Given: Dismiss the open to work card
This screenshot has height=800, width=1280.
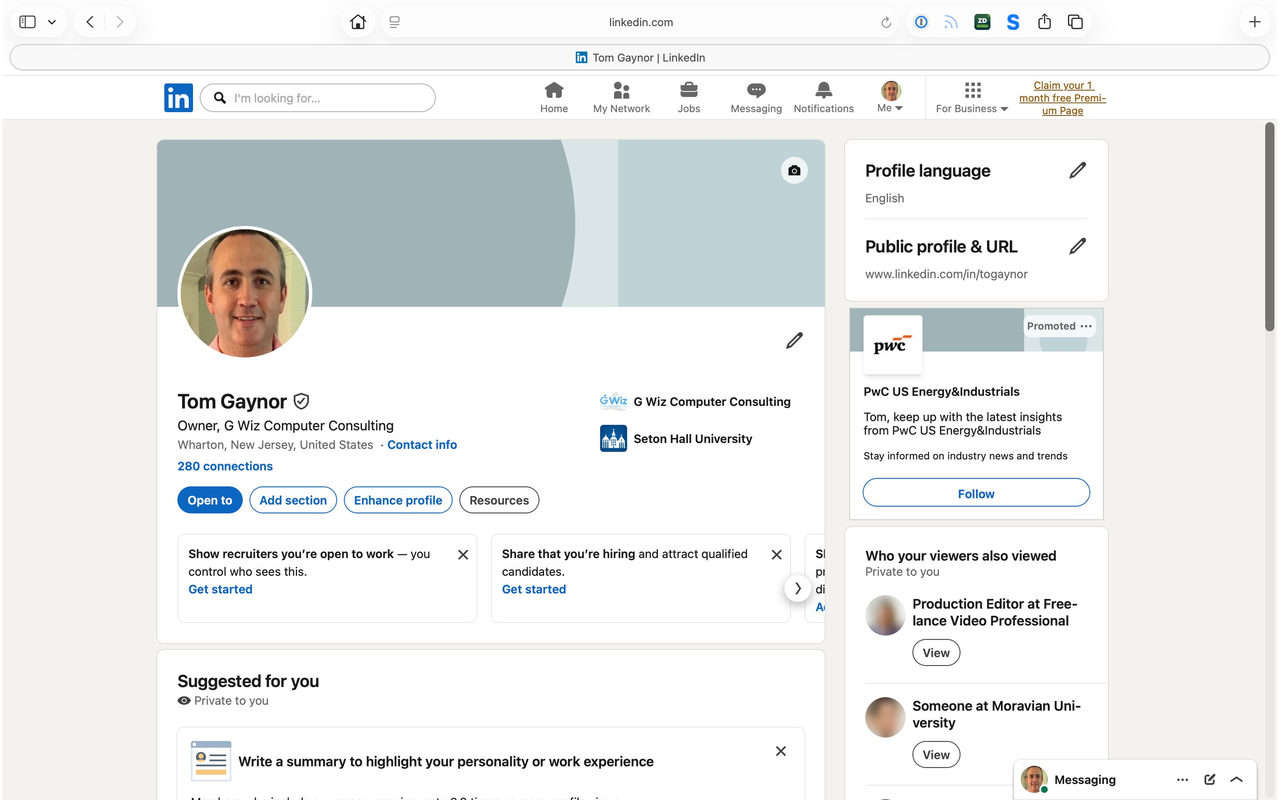Looking at the screenshot, I should 463,555.
